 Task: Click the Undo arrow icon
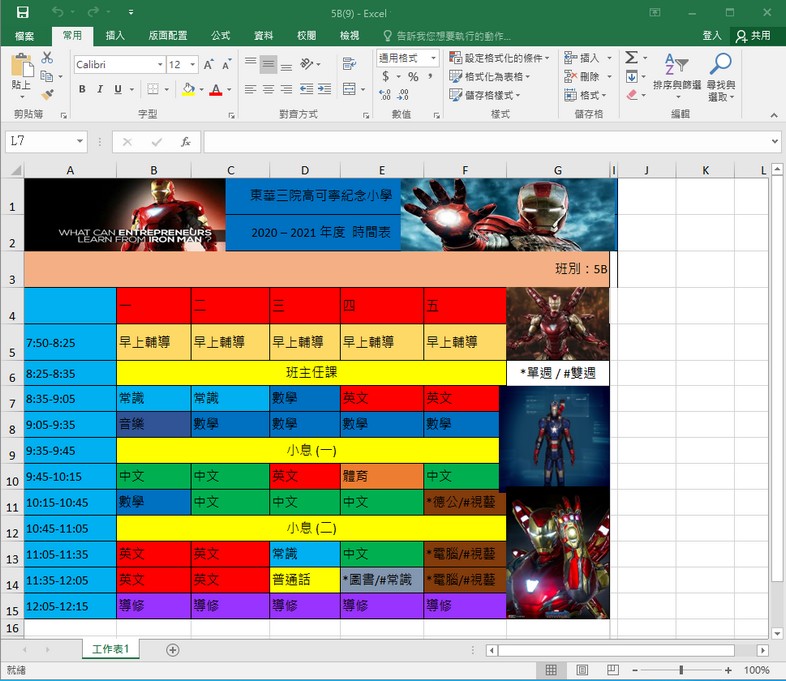click(58, 12)
